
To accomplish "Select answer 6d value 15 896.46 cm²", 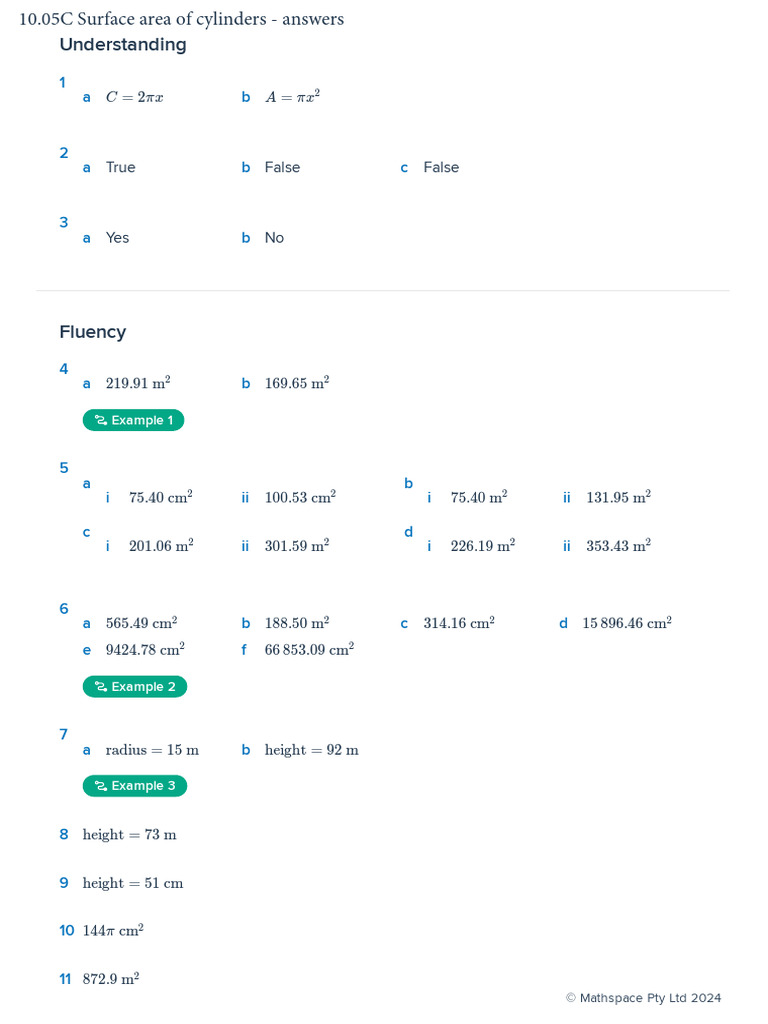I will (627, 622).
